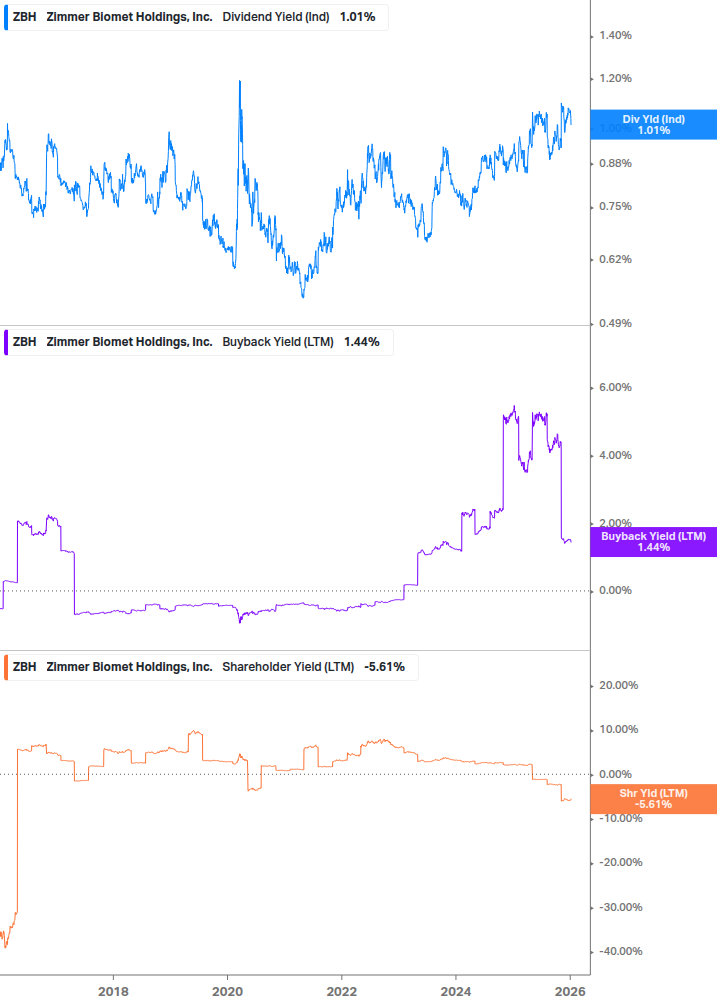Click the blue color bar on the Dividend Yield legend
This screenshot has height=1005, width=717.
pyautogui.click(x=6, y=17)
